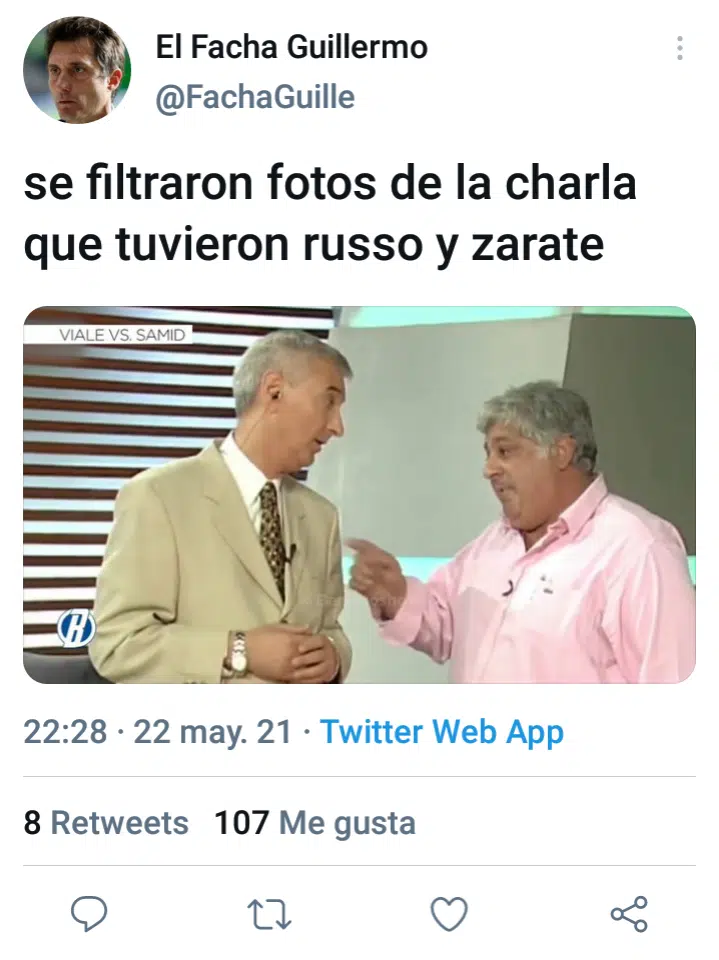
Task: Click the tweet text about russo y zarate
Action: (330, 214)
